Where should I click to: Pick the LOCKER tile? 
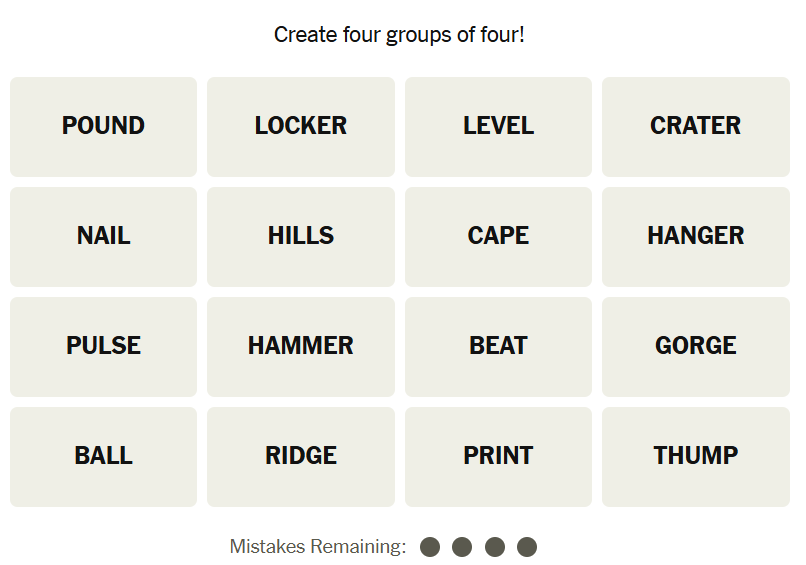pyautogui.click(x=300, y=126)
